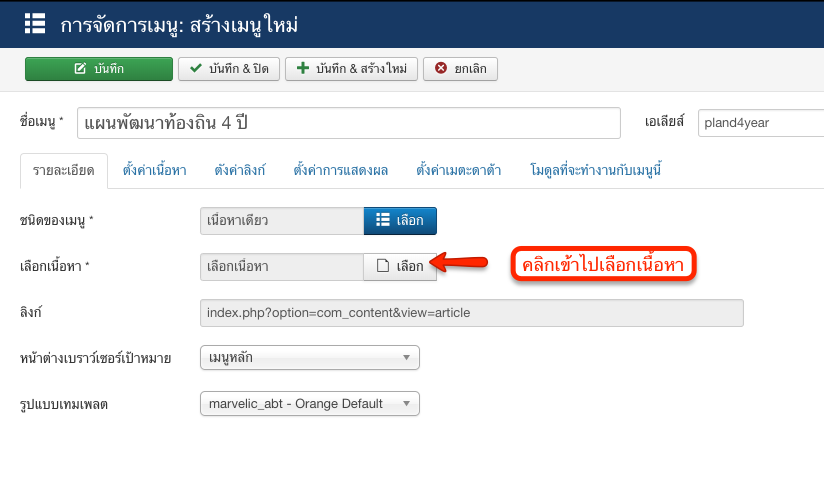Click the menu manager list icon in header
The width and height of the screenshot is (824, 504).
(x=34, y=21)
